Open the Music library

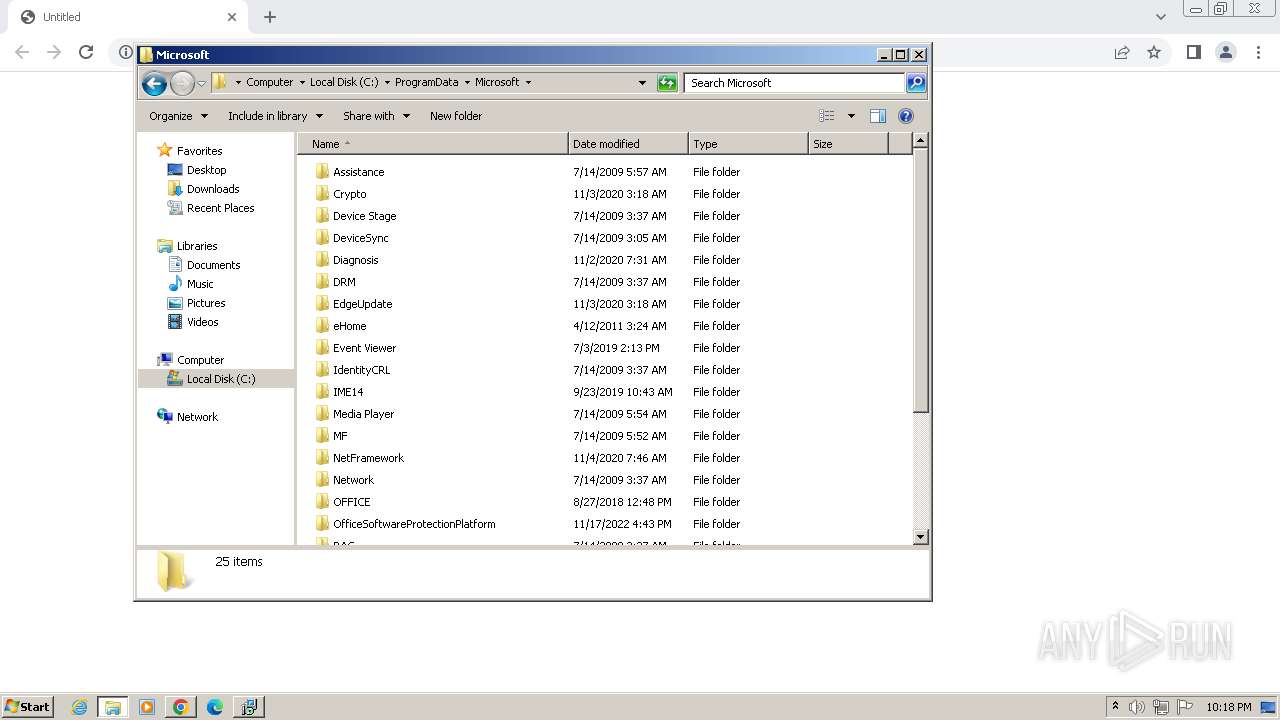click(x=200, y=284)
